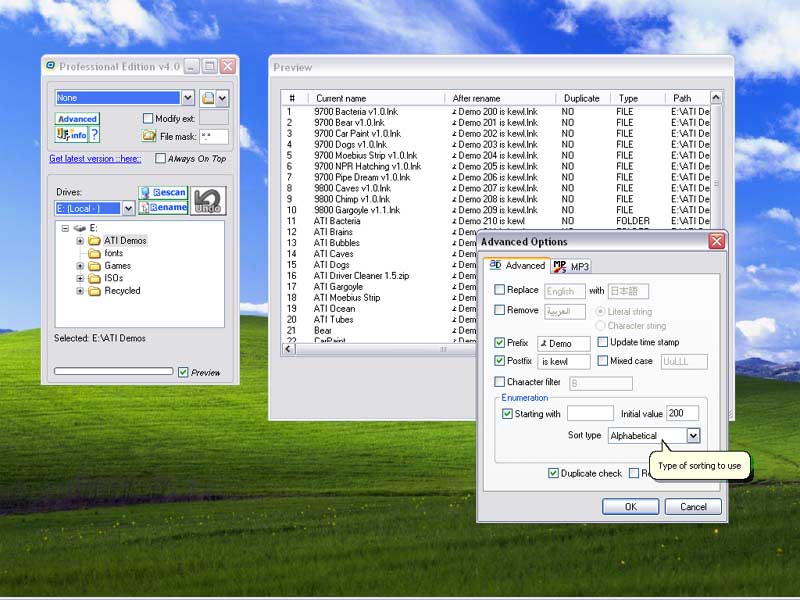The width and height of the screenshot is (800, 600).
Task: Click the Postfix field containing is kewl
Action: click(x=564, y=362)
